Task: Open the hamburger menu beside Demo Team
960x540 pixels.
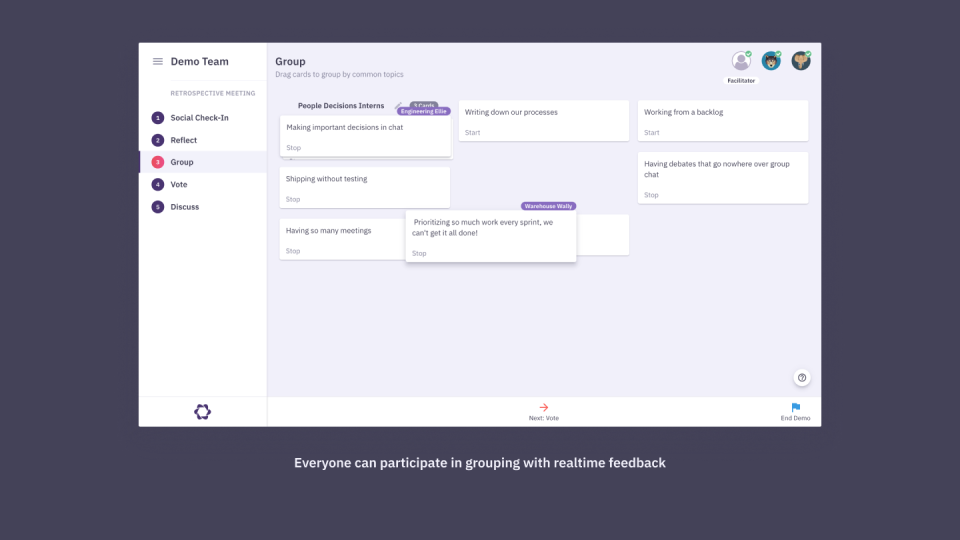Action: (x=157, y=62)
